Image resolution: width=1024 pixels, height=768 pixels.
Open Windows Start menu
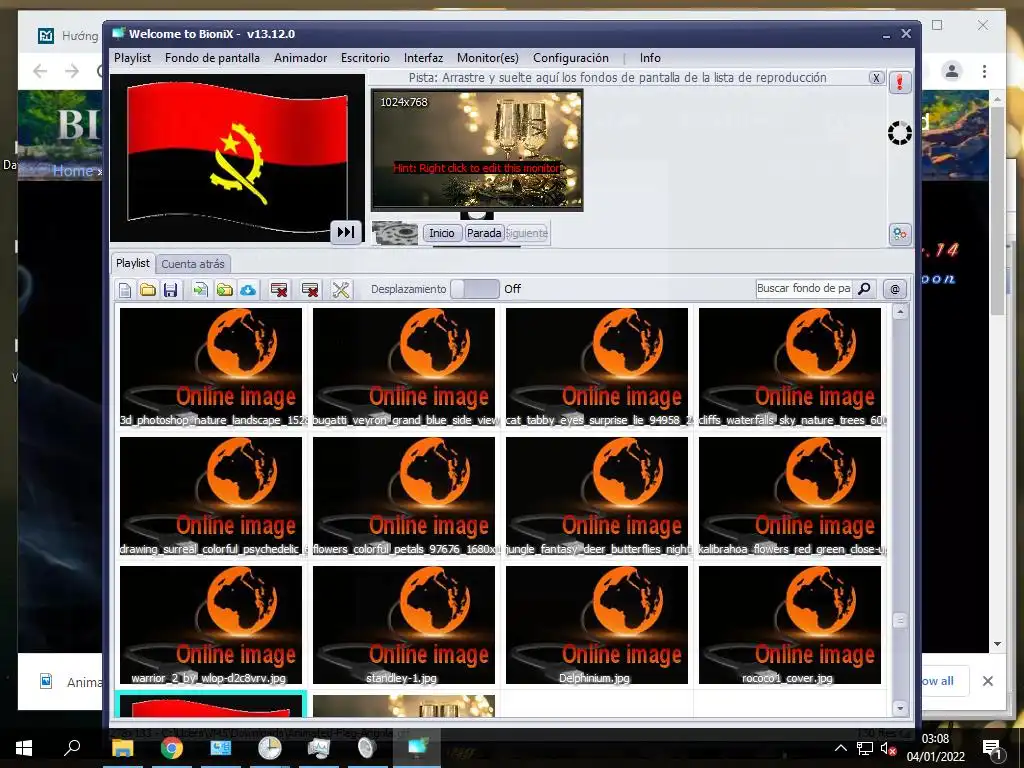coord(24,748)
